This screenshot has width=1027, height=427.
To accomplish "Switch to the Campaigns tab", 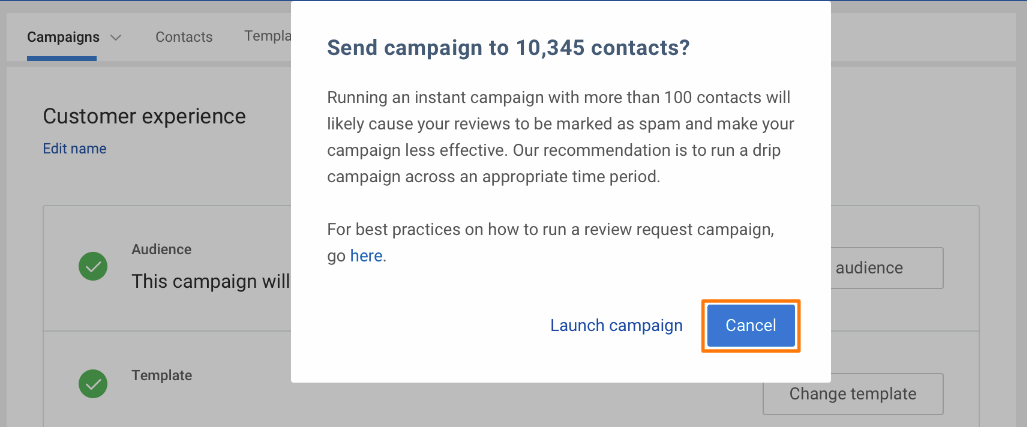I will point(63,37).
